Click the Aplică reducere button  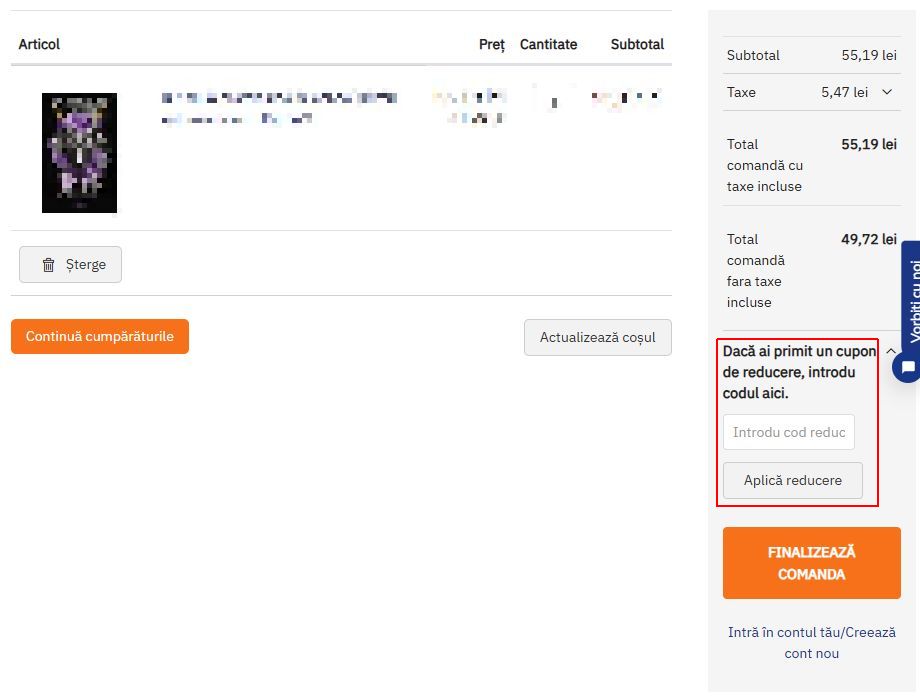[x=793, y=481]
